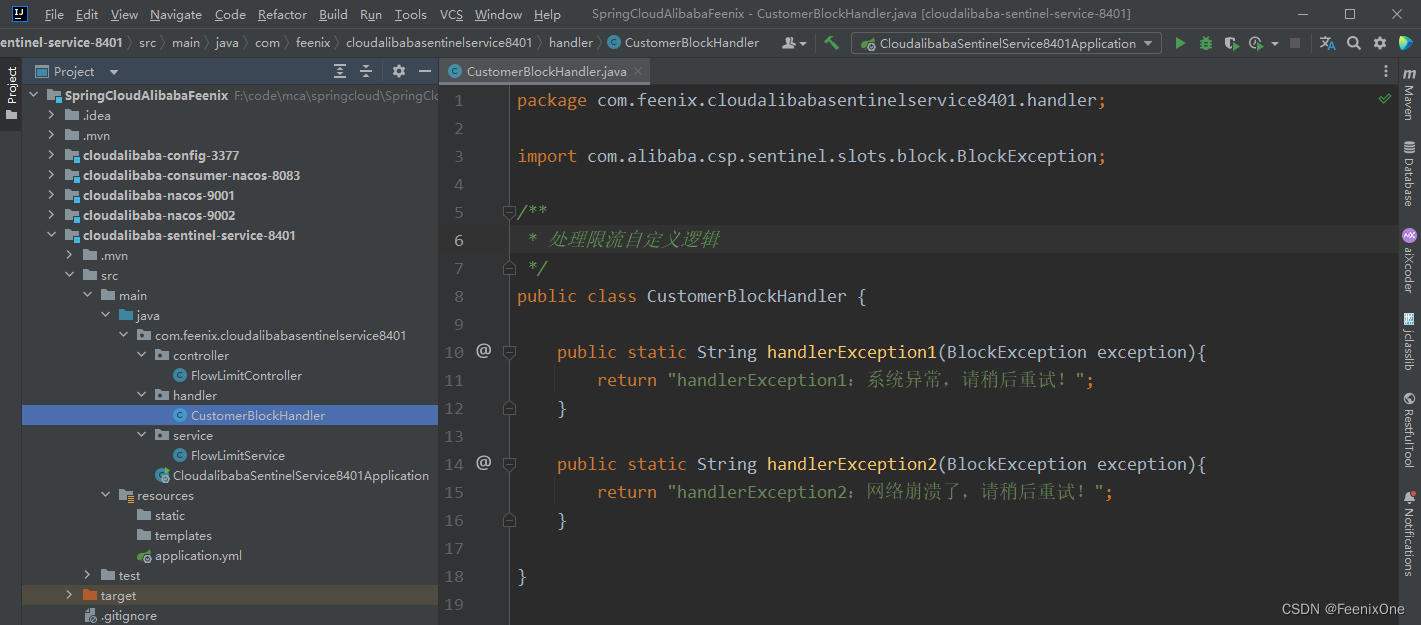Image resolution: width=1421 pixels, height=625 pixels.
Task: Open the jclasslib tool window
Action: point(1409,342)
